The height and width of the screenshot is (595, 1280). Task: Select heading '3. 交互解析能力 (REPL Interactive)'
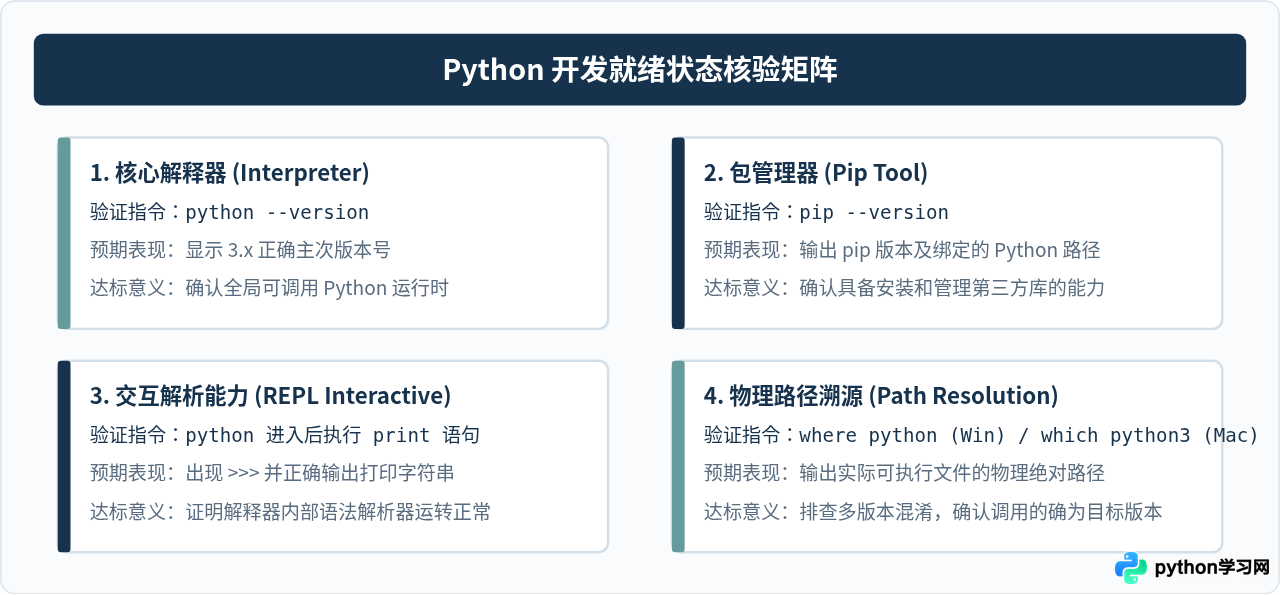pos(271,396)
